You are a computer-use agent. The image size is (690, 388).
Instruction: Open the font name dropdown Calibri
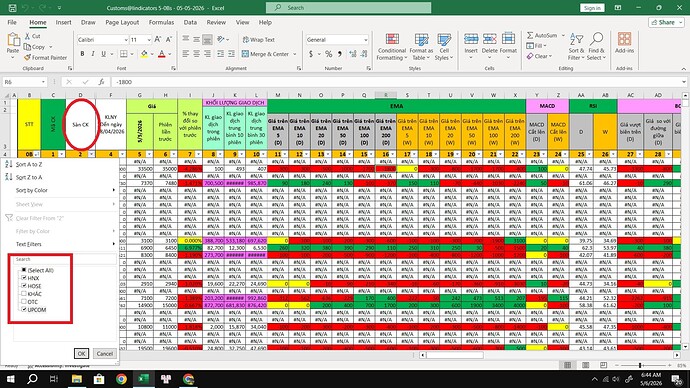(x=126, y=40)
